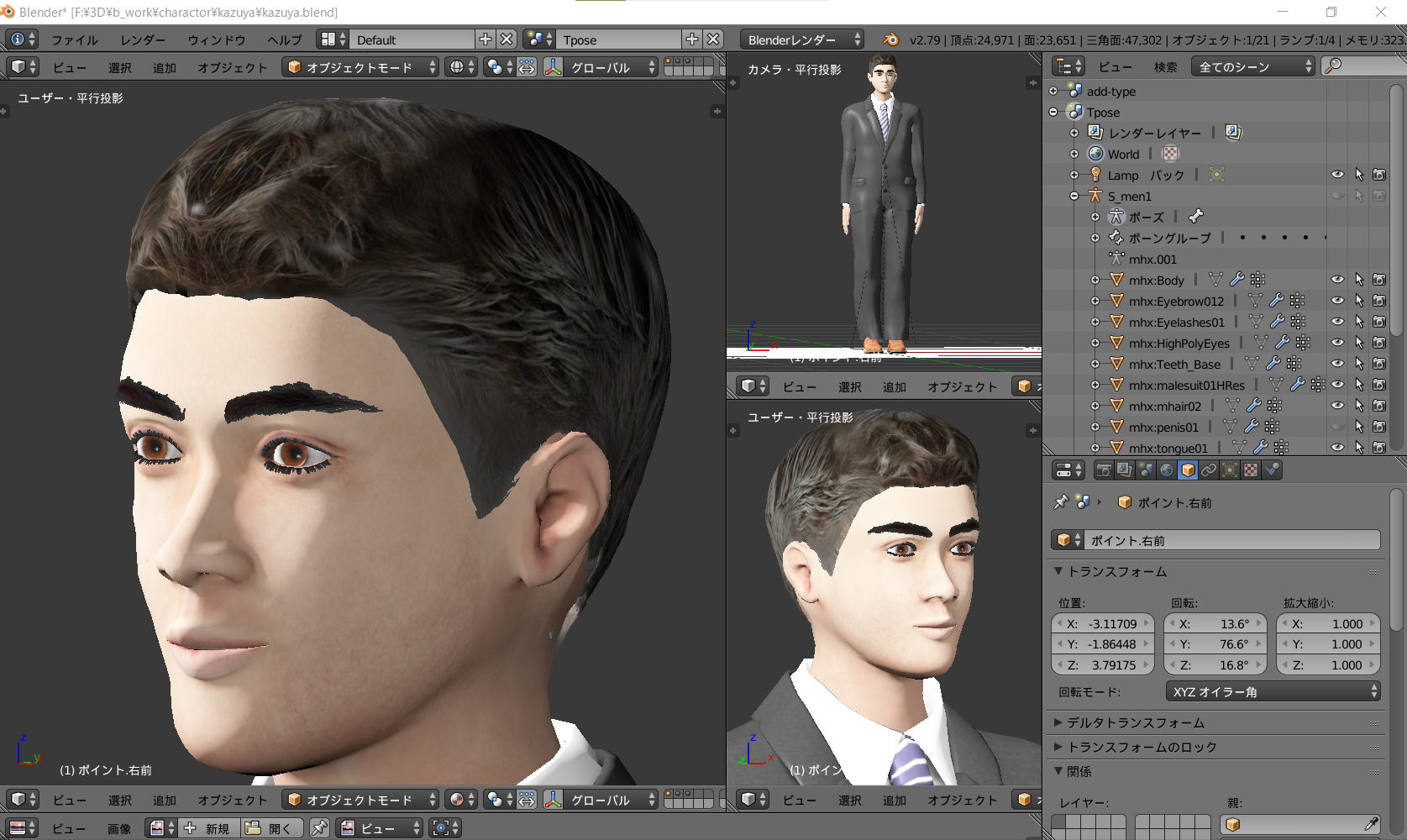Open the ファイル menu
This screenshot has height=840, width=1407.
pyautogui.click(x=74, y=39)
